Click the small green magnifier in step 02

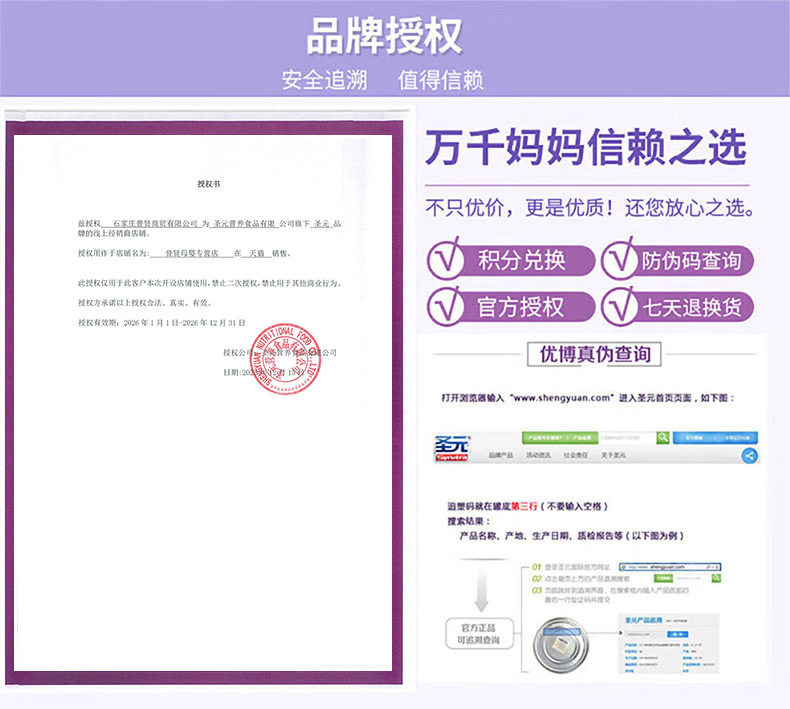pos(716,578)
